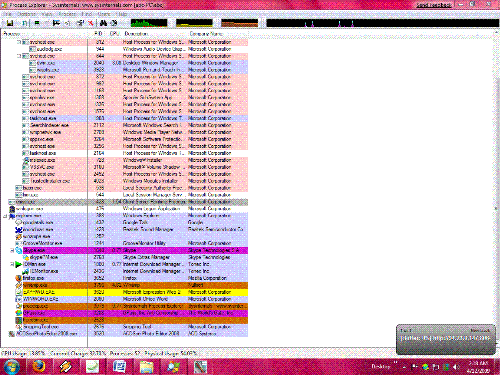
Task: Click the ACDSee Photo Editor process icon
Action: (x=12, y=334)
